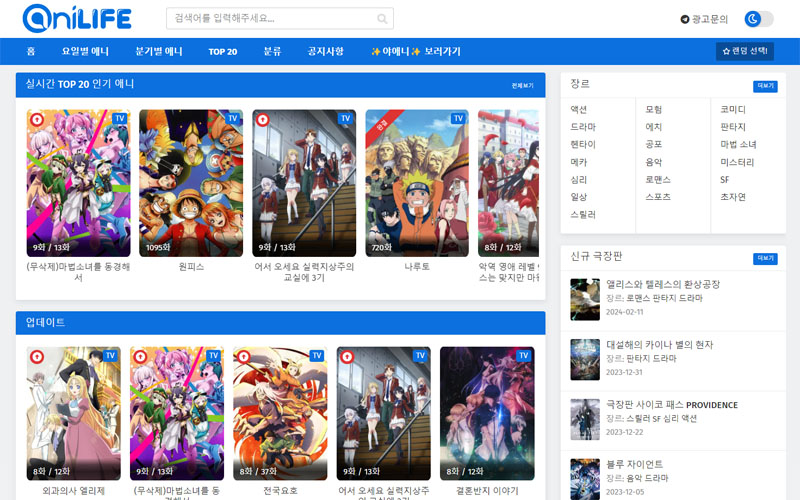Click up-arrow badge on 외과의사 엘리제 poster

37,357
